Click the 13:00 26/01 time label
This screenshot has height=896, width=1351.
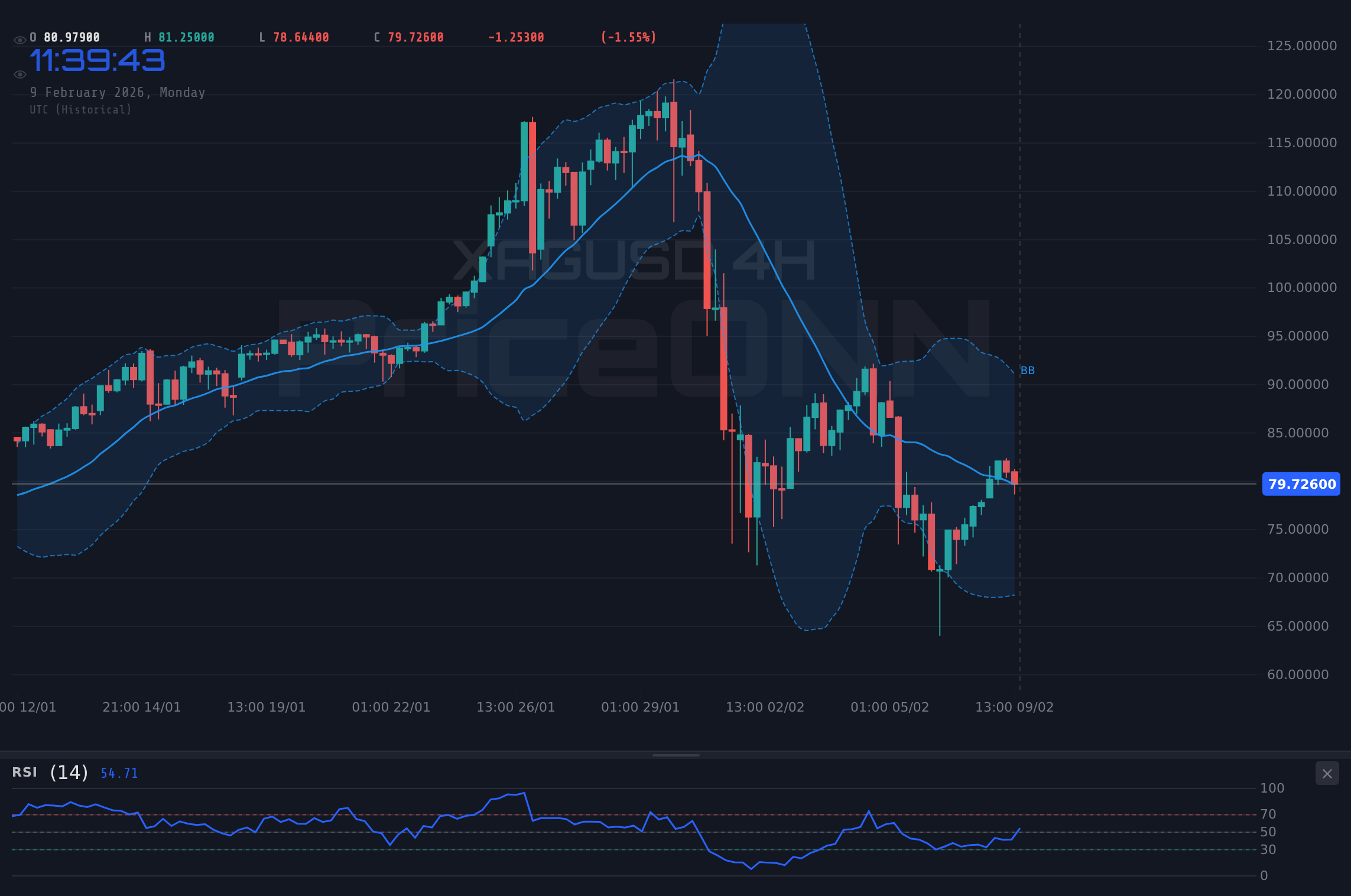click(516, 707)
